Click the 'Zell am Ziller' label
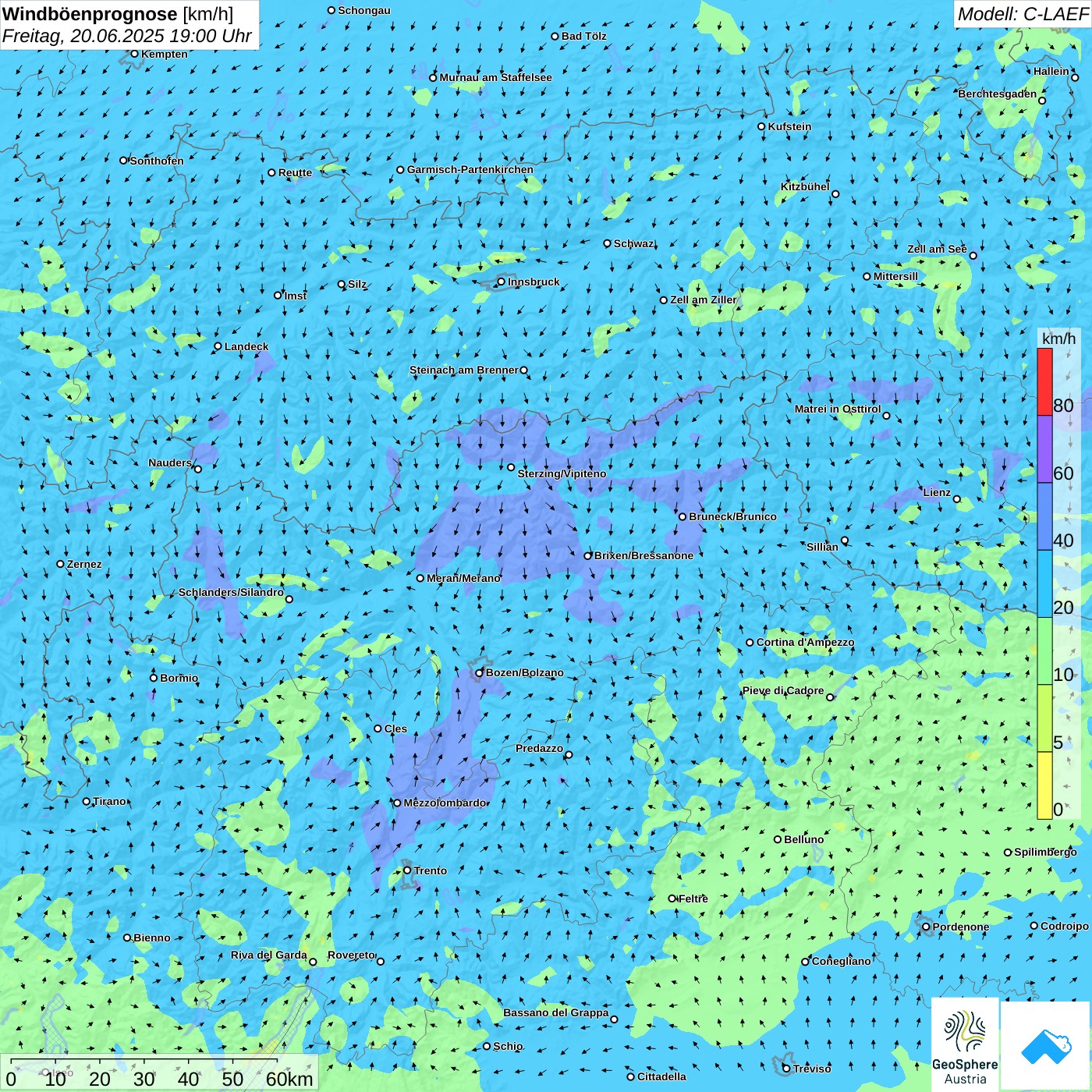Viewport: 1092px width, 1092px height. (x=704, y=300)
